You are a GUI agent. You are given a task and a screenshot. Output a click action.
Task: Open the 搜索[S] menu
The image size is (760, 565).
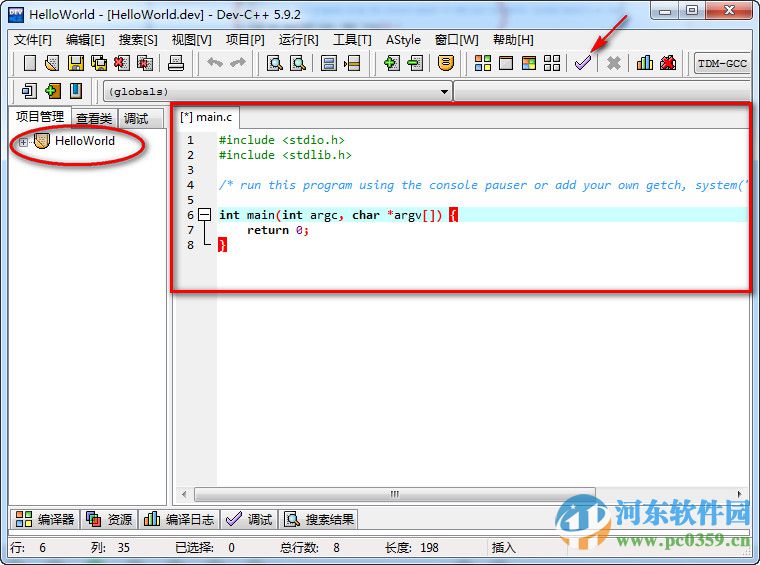[138, 40]
